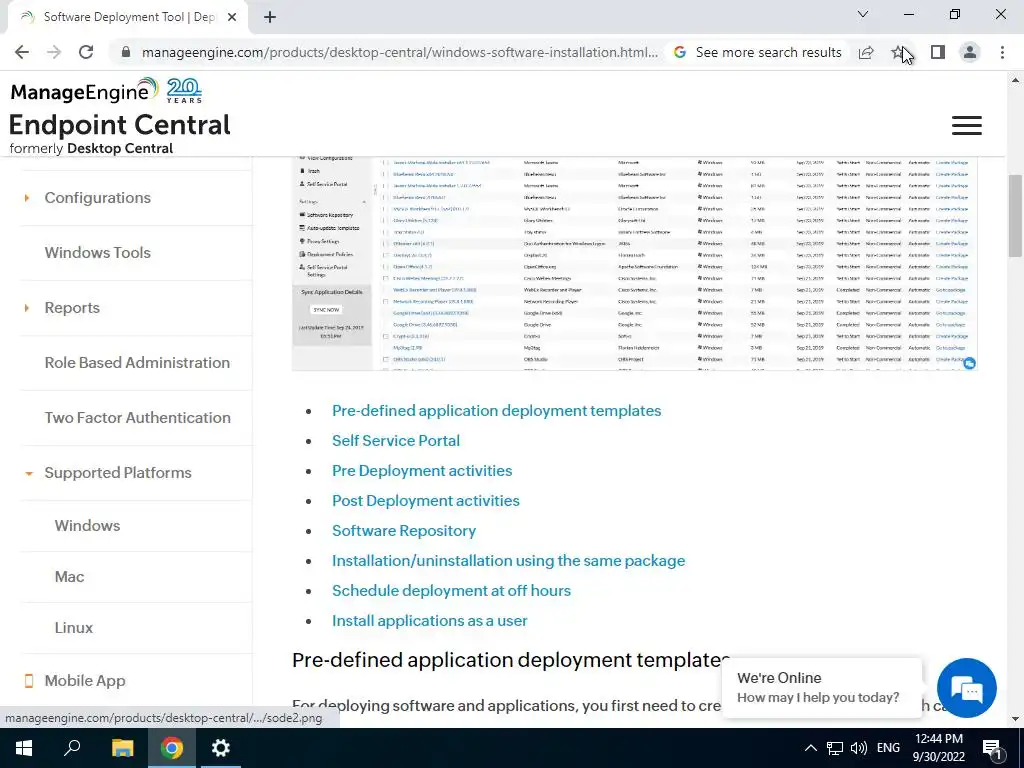Open Installation/uninstallation using same package link
Viewport: 1024px width, 768px height.
pos(508,561)
